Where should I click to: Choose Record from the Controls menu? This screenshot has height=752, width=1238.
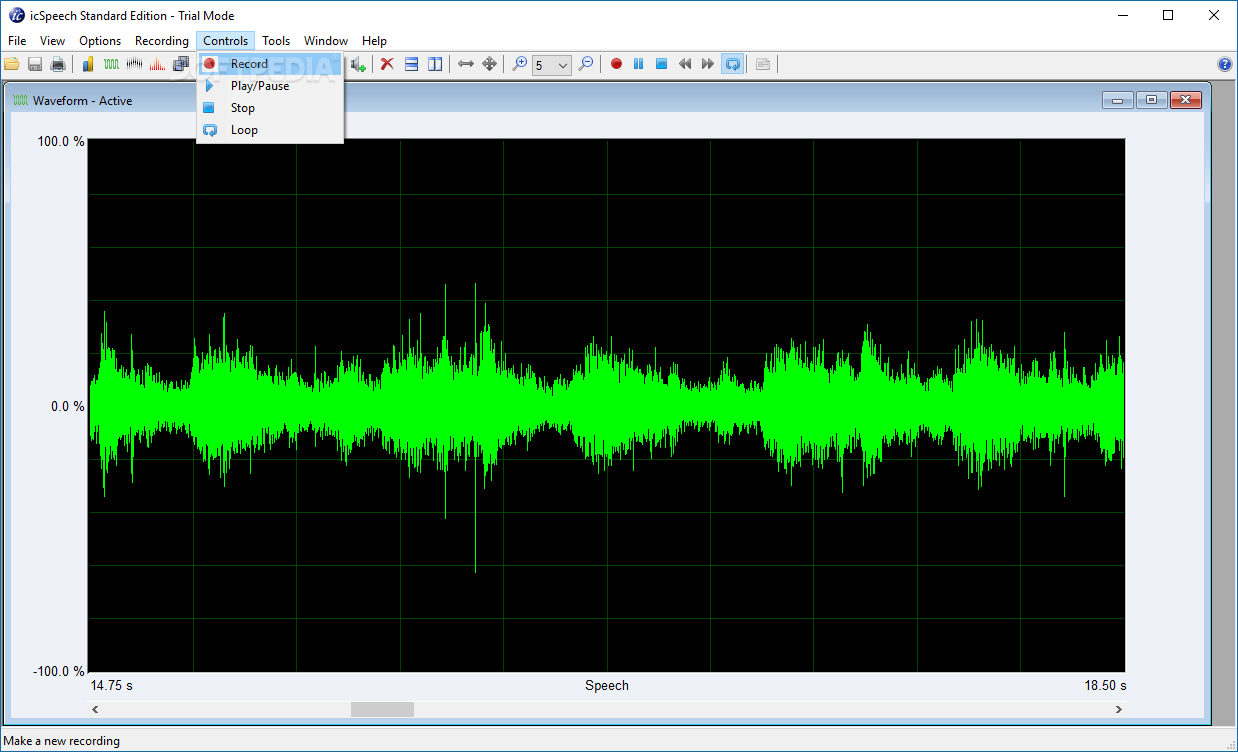pos(270,64)
